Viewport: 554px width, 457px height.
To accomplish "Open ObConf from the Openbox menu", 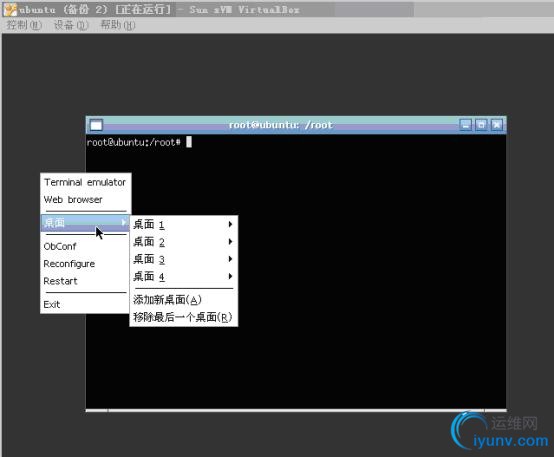I will (85, 246).
